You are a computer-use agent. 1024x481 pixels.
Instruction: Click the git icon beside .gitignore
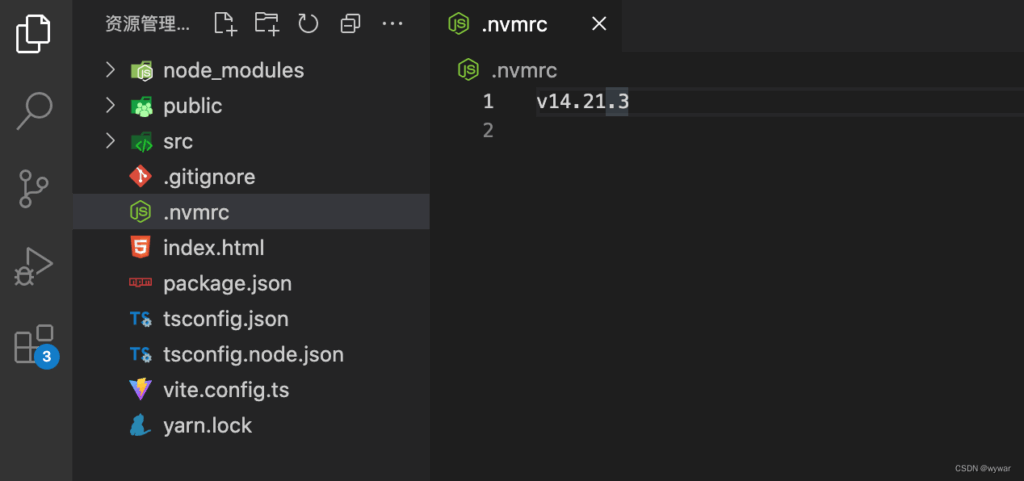[140, 176]
